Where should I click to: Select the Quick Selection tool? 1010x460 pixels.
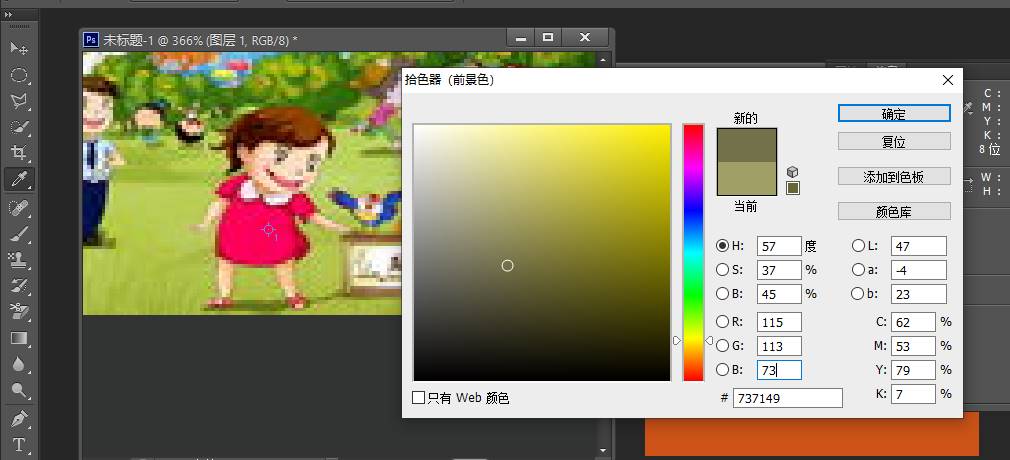(x=19, y=127)
